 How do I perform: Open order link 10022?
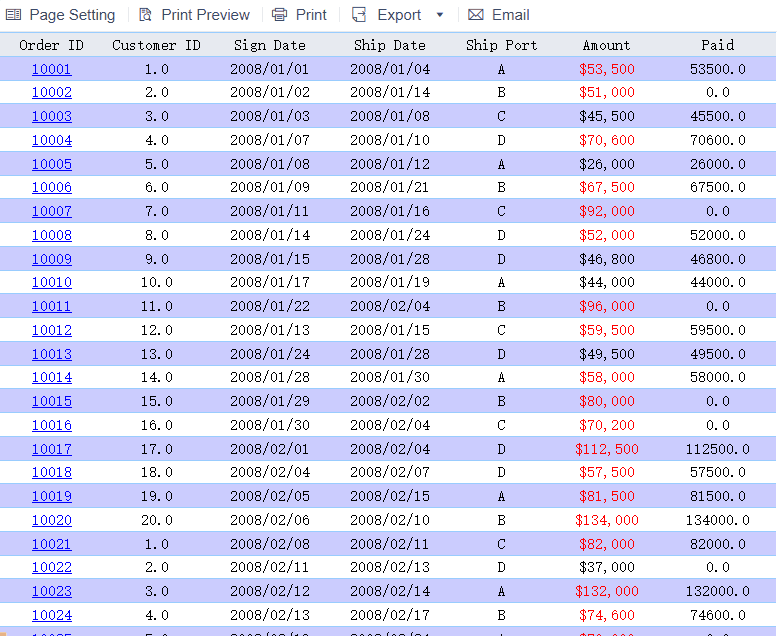52,567
